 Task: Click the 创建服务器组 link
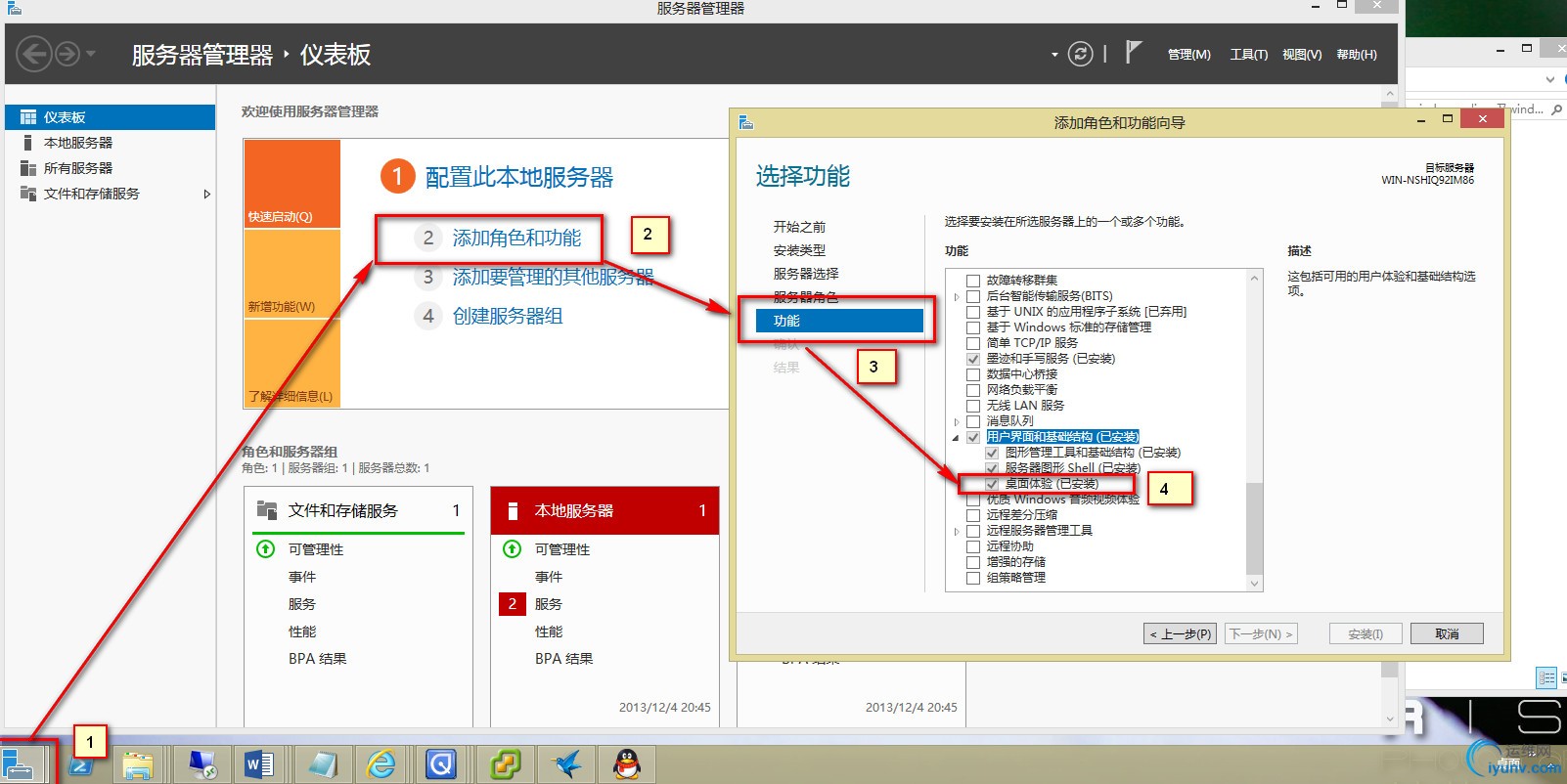pyautogui.click(x=508, y=316)
